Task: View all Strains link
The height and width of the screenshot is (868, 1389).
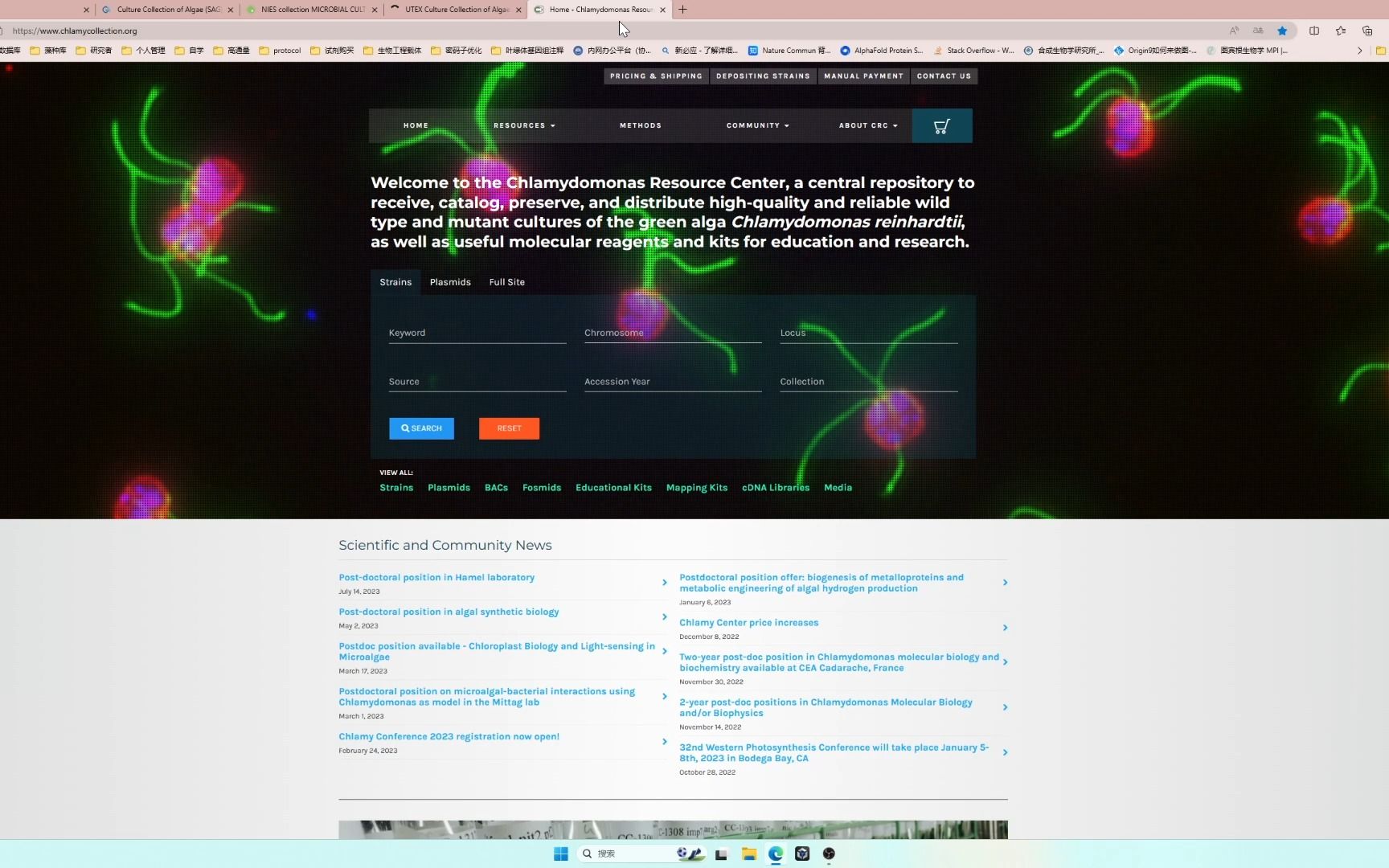Action: (396, 488)
